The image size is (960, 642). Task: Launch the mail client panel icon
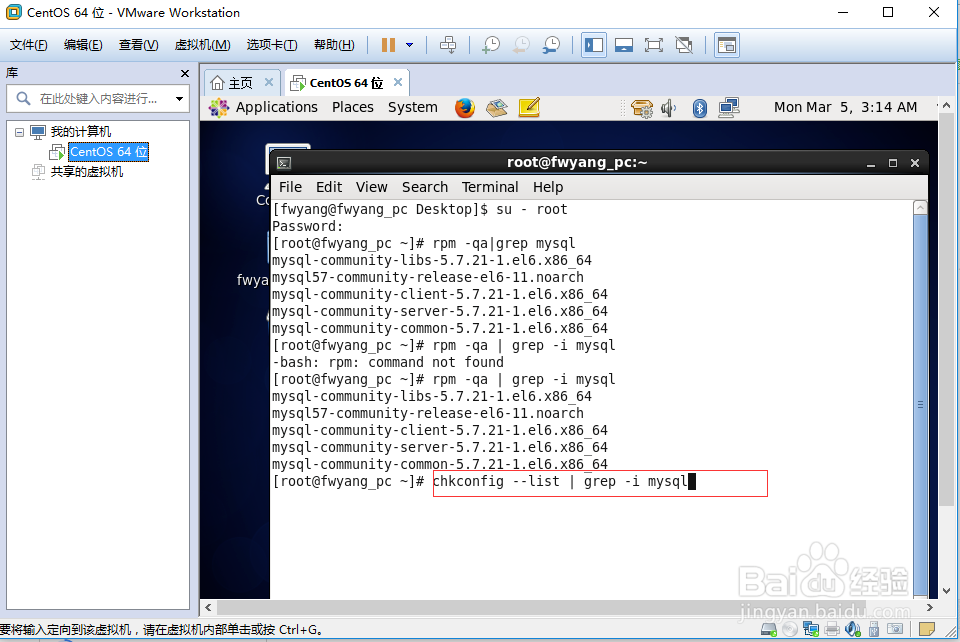coord(497,108)
